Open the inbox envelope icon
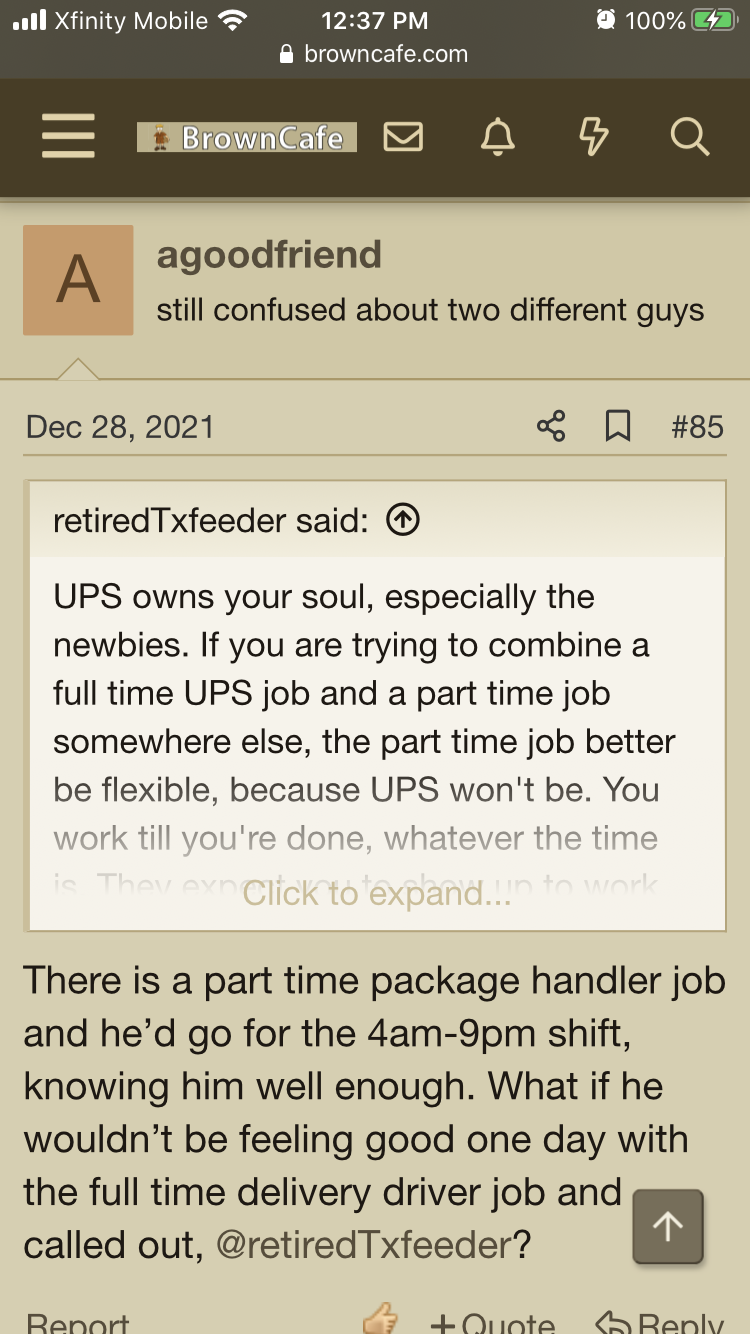750x1334 pixels. point(403,137)
